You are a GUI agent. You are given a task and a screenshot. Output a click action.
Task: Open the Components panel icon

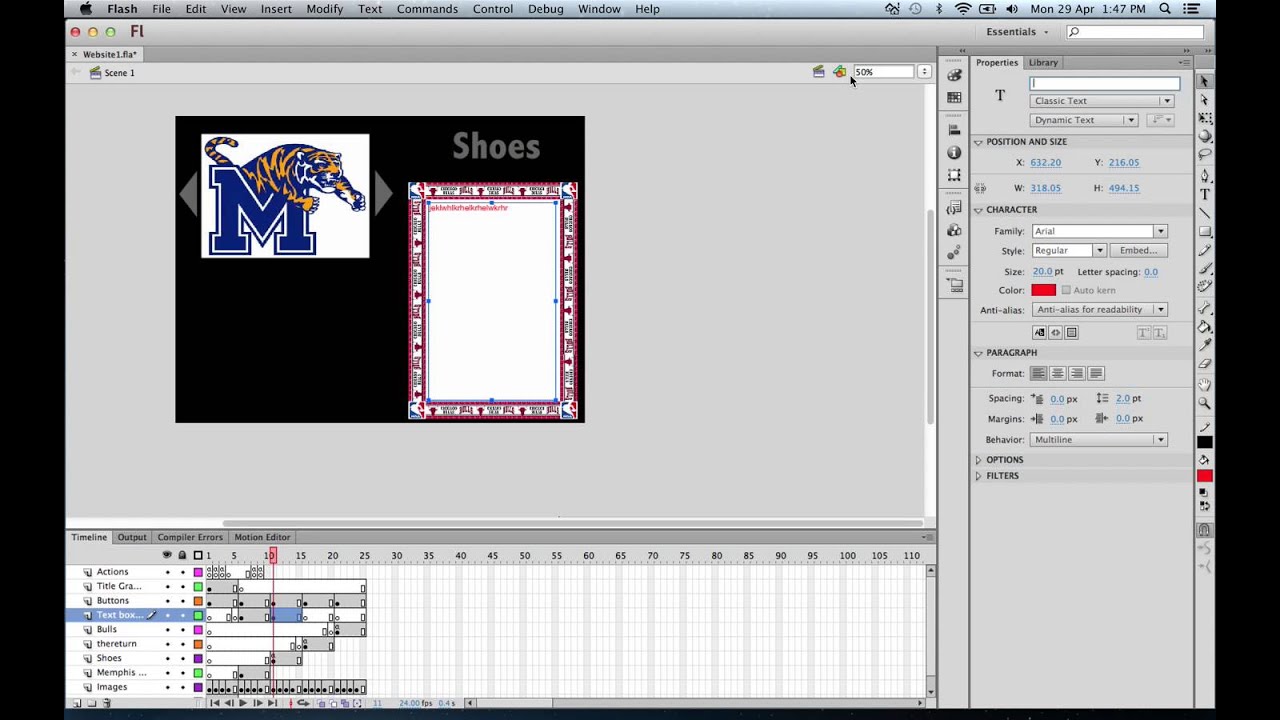tap(954, 231)
